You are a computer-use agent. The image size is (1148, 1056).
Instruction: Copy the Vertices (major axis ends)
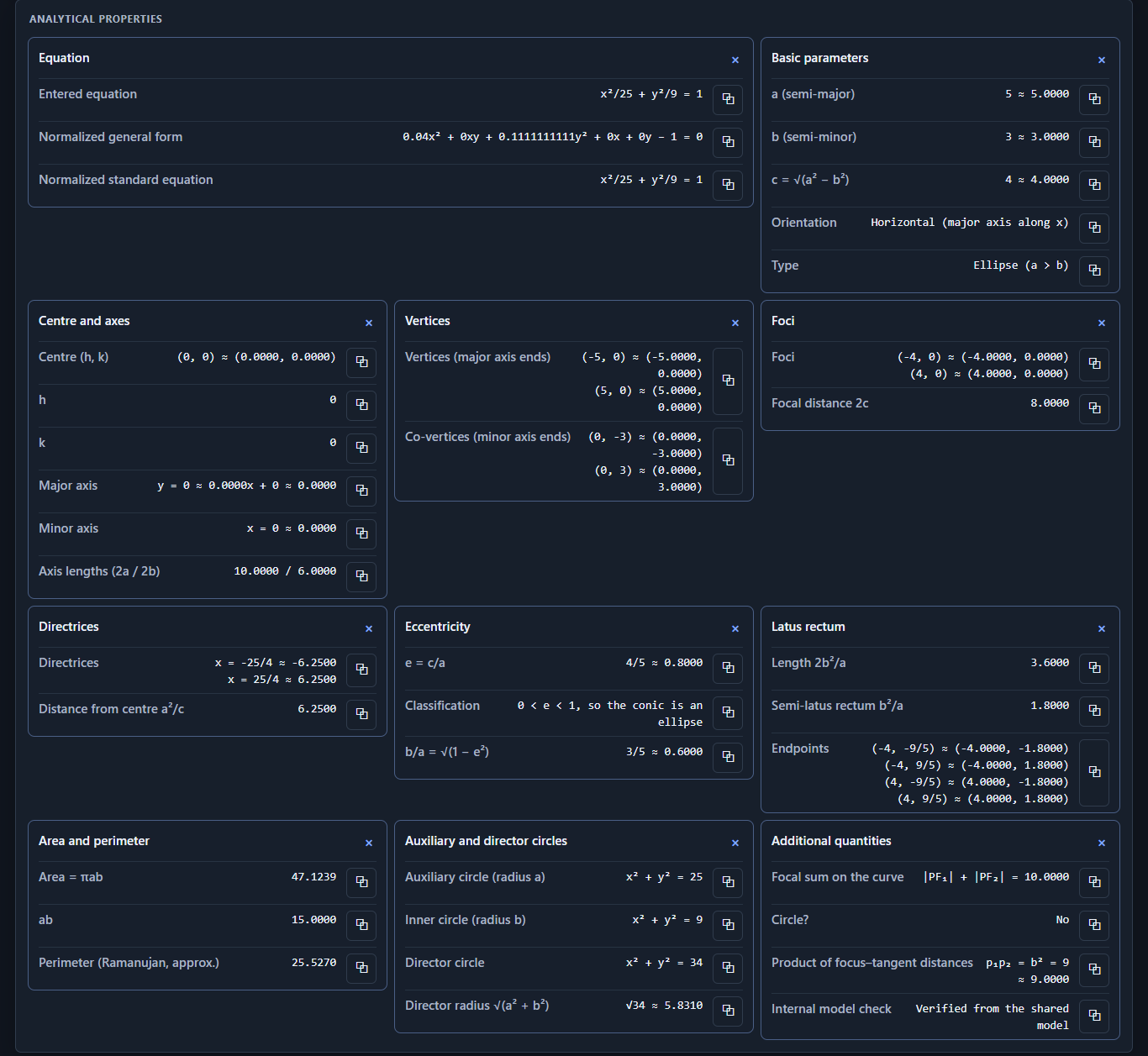click(728, 381)
